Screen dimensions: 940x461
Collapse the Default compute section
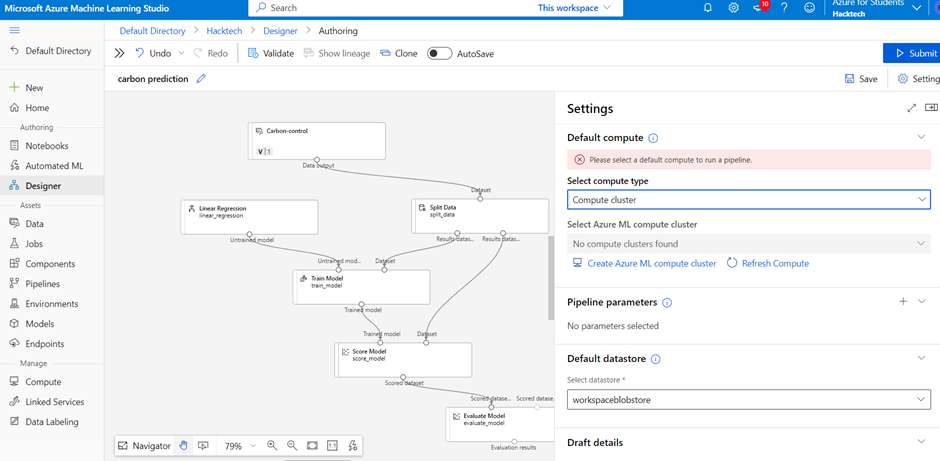coord(922,137)
